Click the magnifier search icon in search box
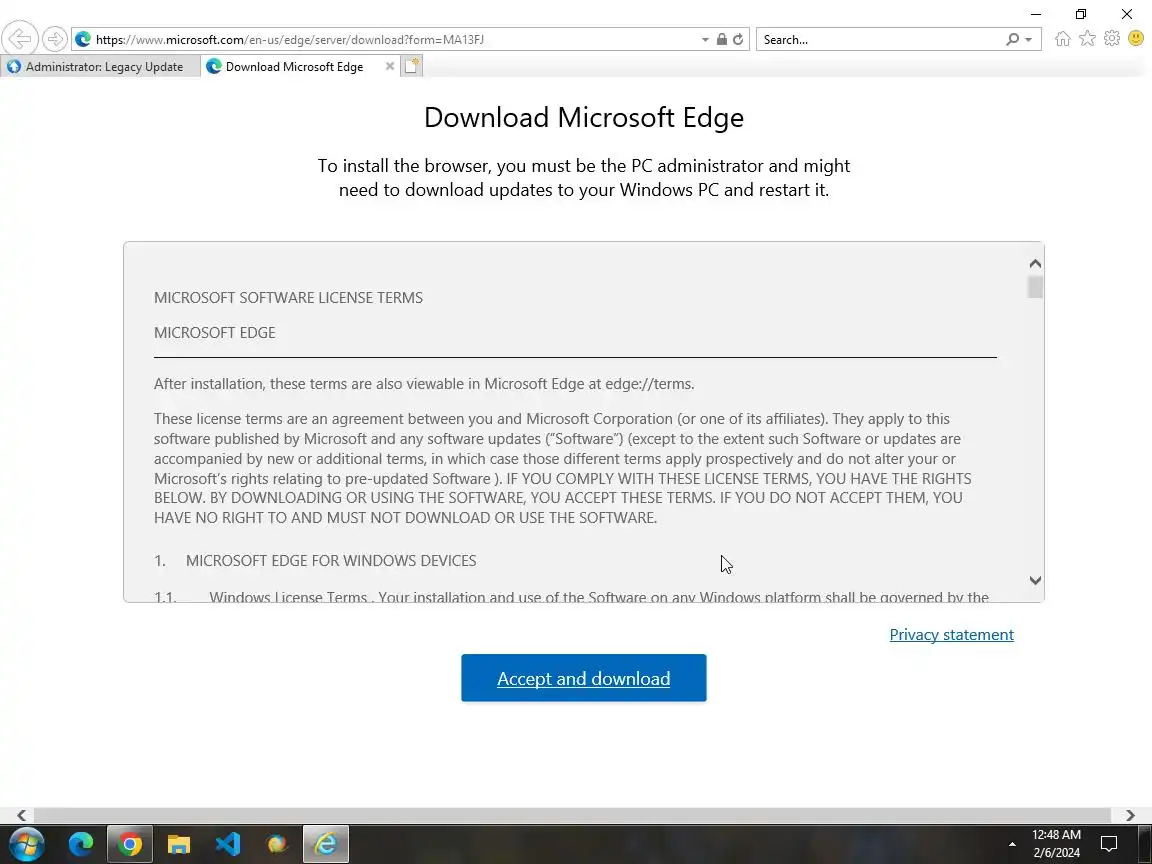Image resolution: width=1152 pixels, height=864 pixels. point(1012,39)
